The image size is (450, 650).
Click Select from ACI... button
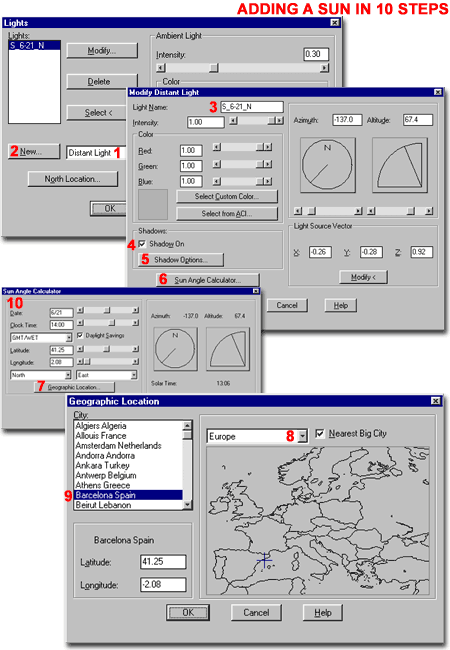click(227, 214)
